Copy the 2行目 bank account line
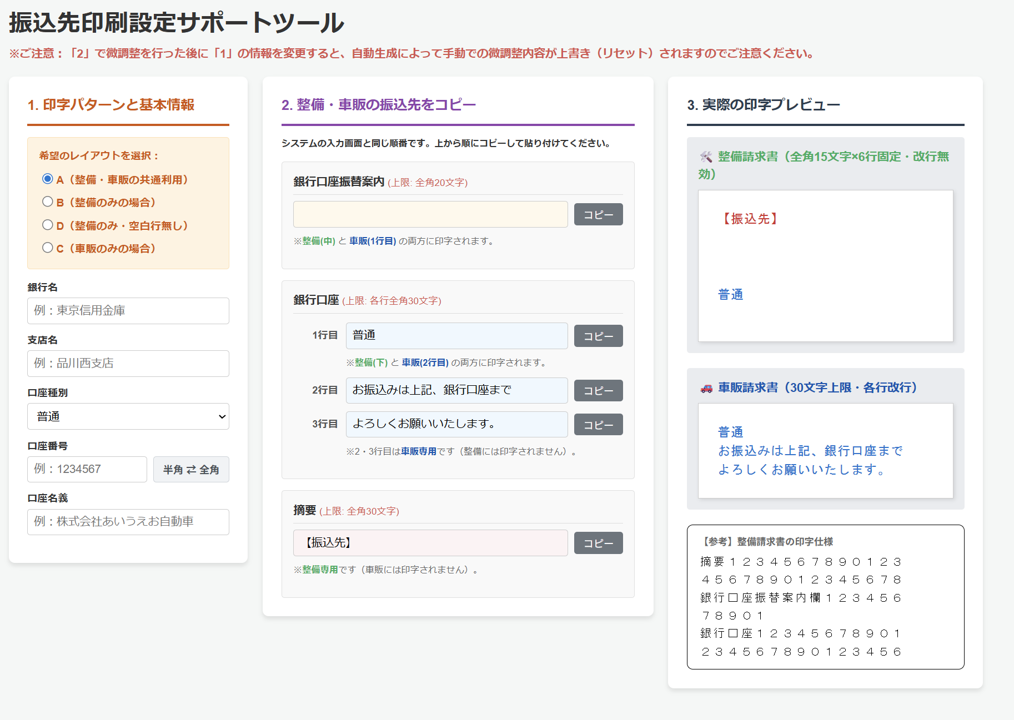Screen dimensions: 1014x720 pyautogui.click(x=598, y=390)
